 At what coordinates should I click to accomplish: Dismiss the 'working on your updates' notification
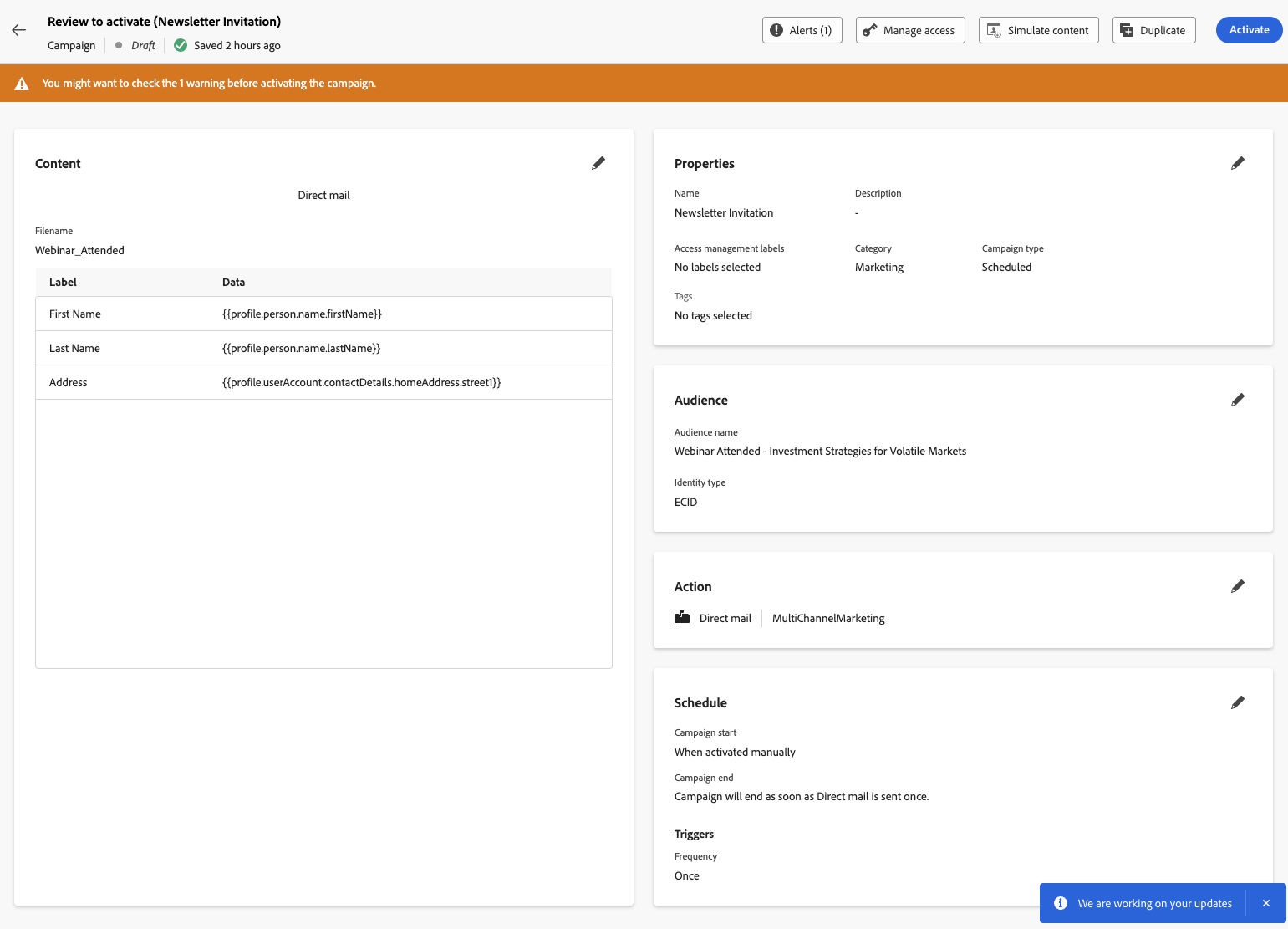click(1266, 903)
